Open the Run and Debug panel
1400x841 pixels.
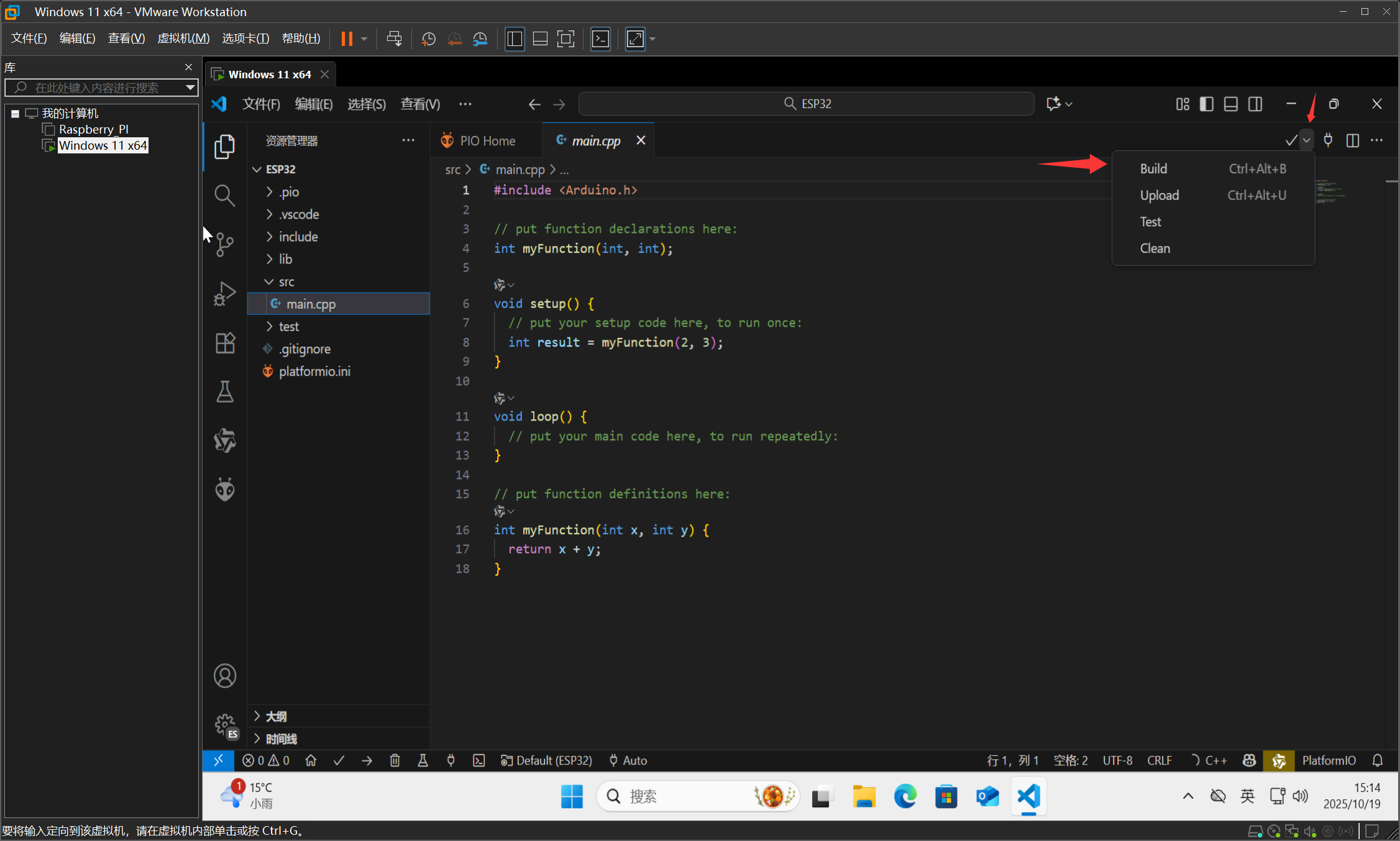[x=224, y=294]
